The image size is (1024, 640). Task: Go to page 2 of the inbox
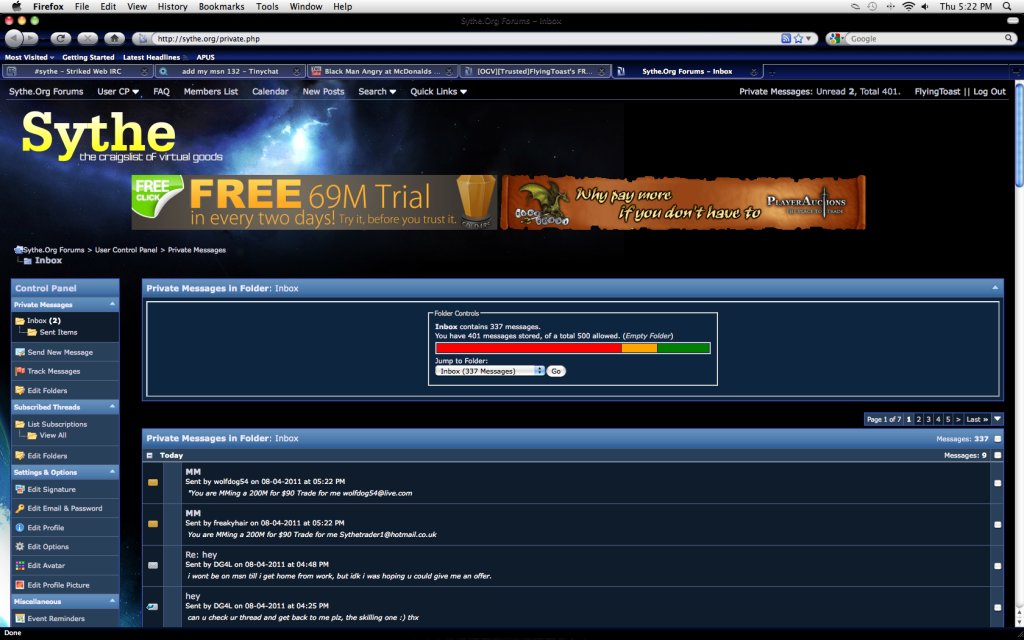click(918, 419)
